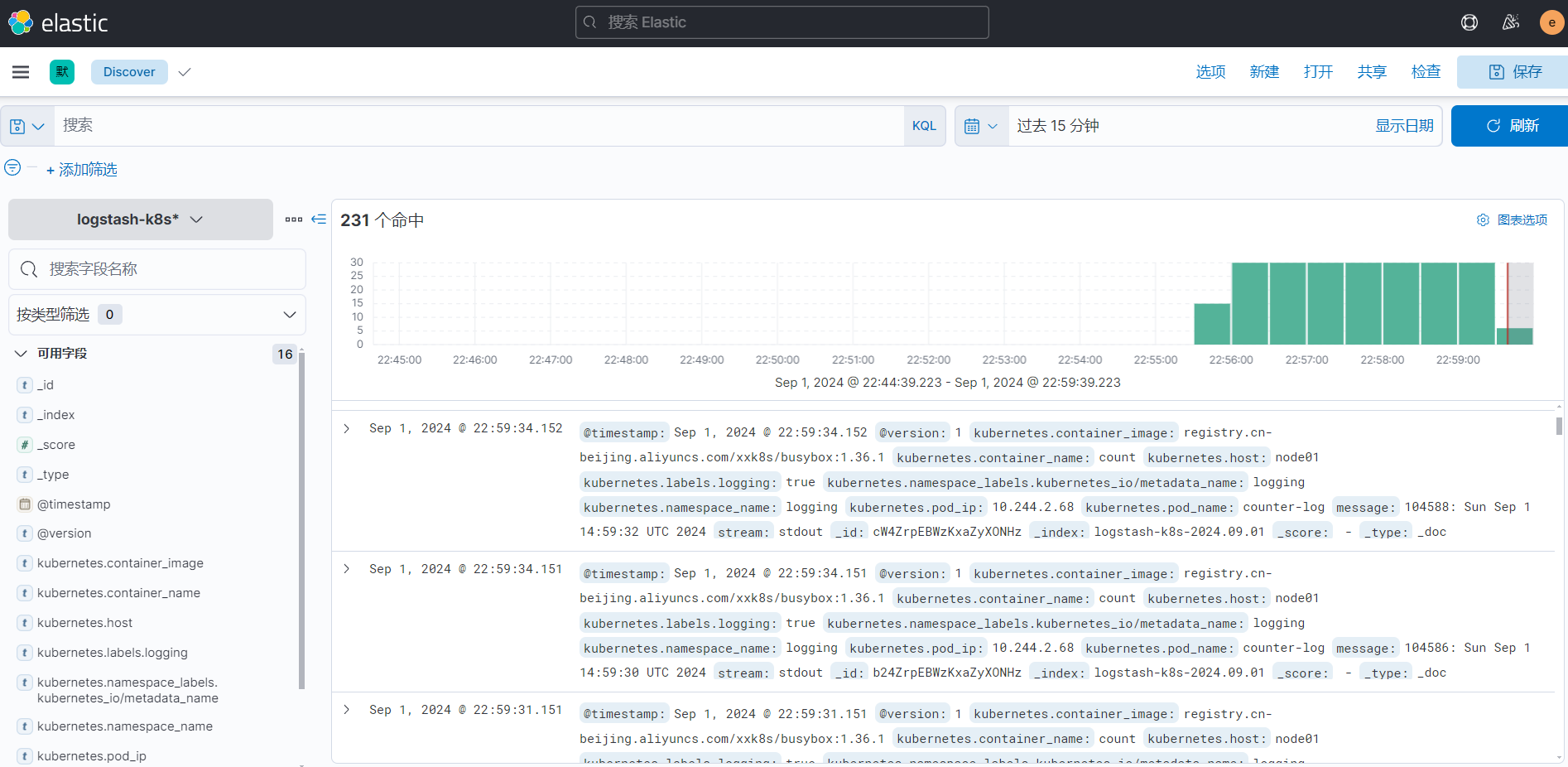Open the help menu icon

point(1469,22)
